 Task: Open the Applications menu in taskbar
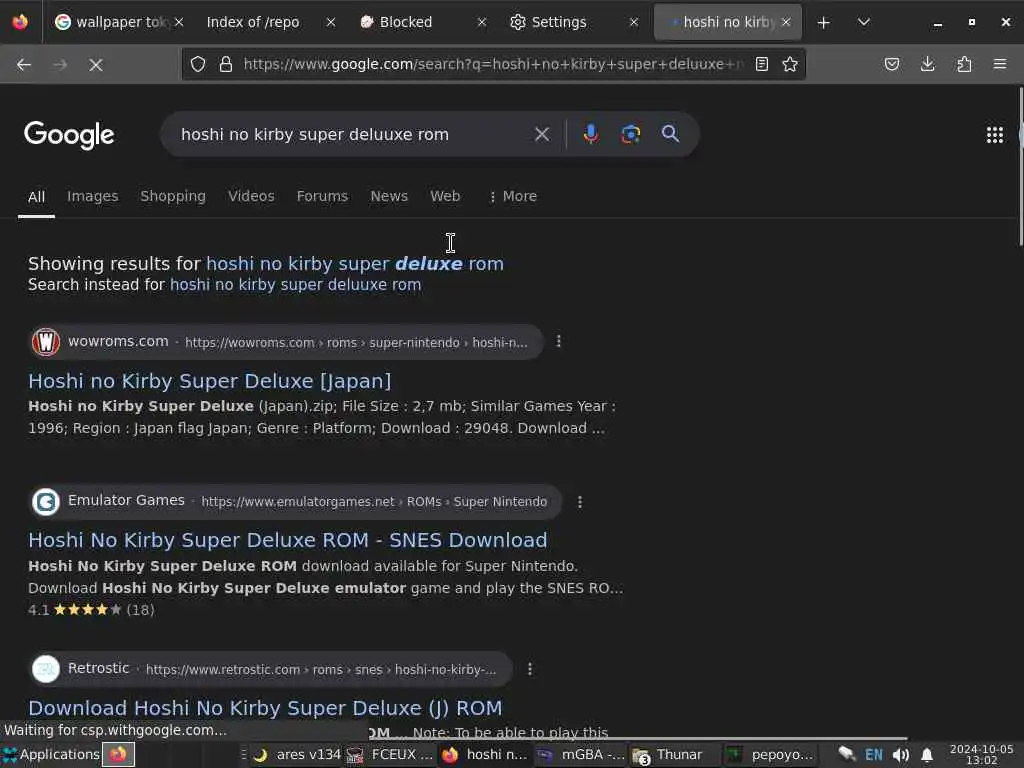[51, 754]
